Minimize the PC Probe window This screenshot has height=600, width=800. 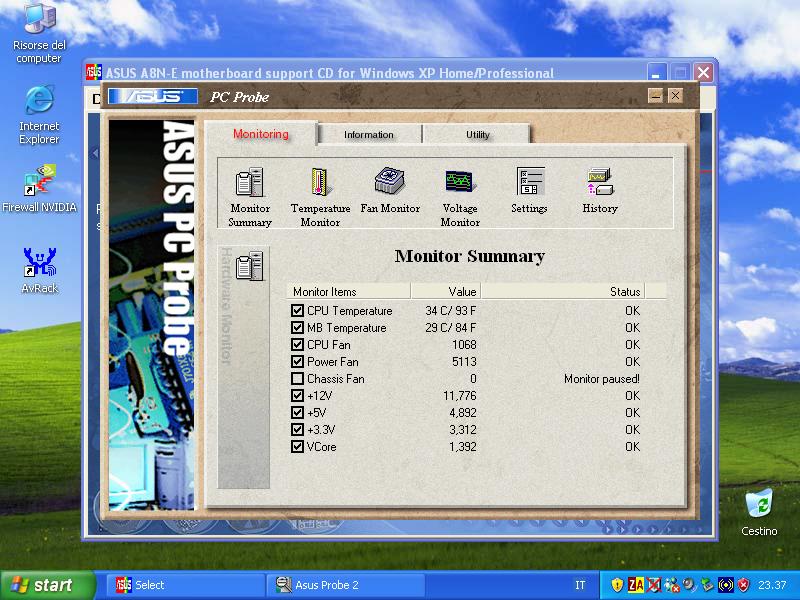pos(656,96)
